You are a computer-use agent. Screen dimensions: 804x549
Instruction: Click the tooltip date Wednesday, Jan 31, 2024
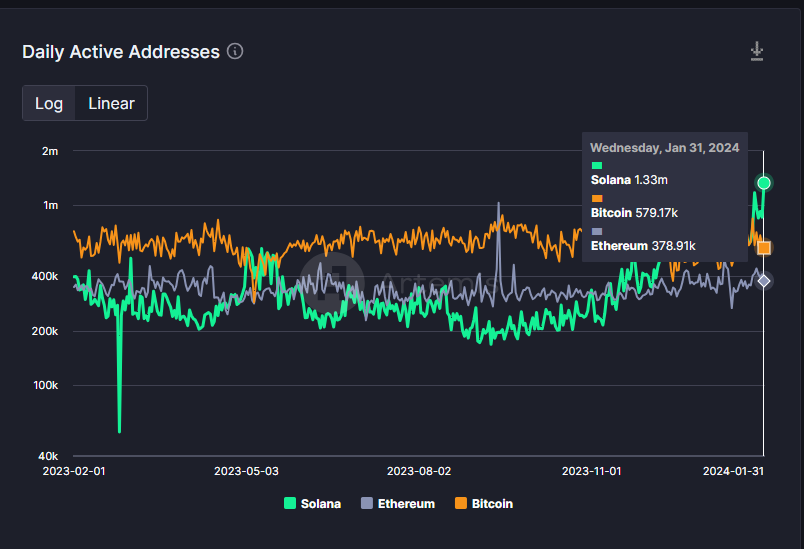point(665,148)
